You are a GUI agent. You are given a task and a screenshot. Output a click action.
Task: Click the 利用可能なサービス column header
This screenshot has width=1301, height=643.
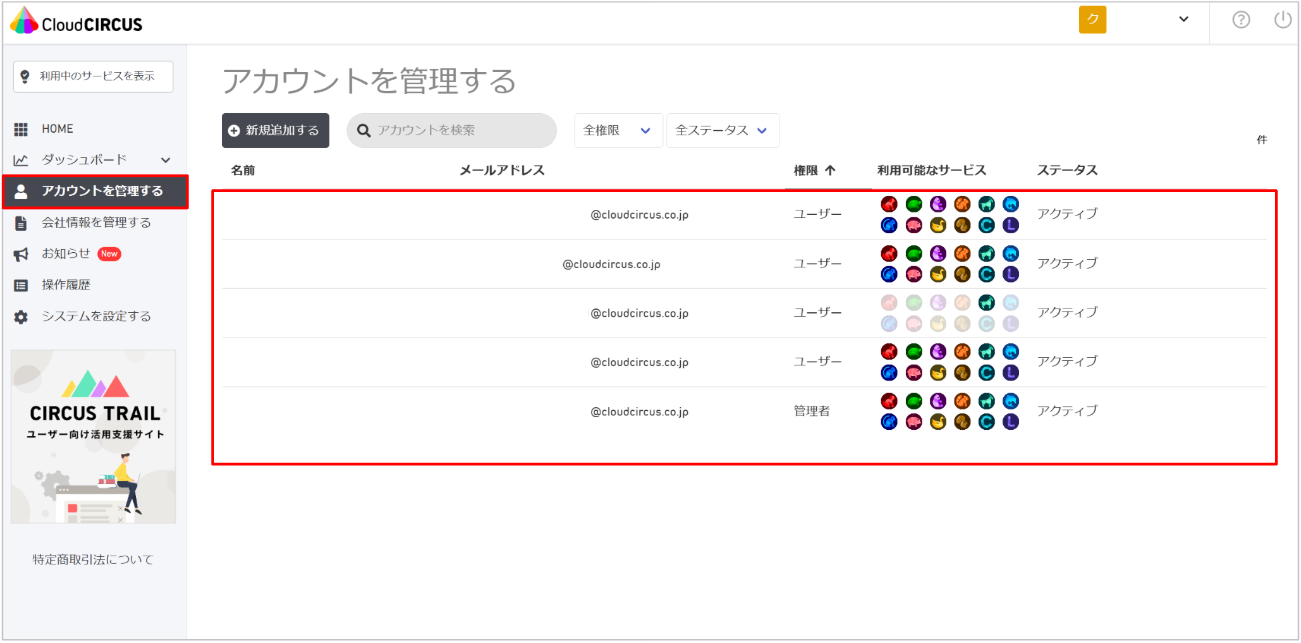tap(932, 170)
